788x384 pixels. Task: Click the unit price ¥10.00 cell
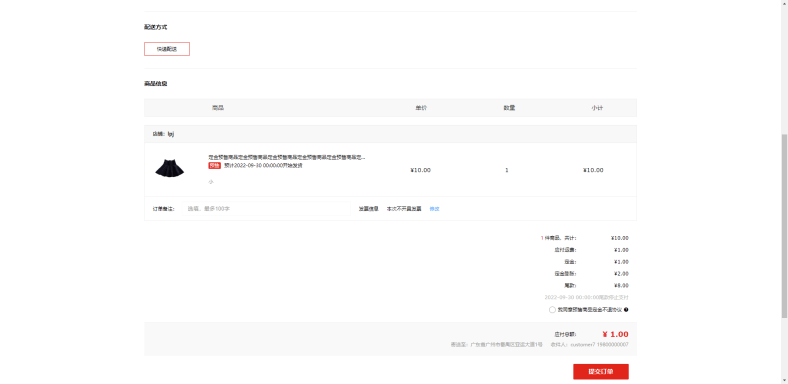(x=421, y=170)
